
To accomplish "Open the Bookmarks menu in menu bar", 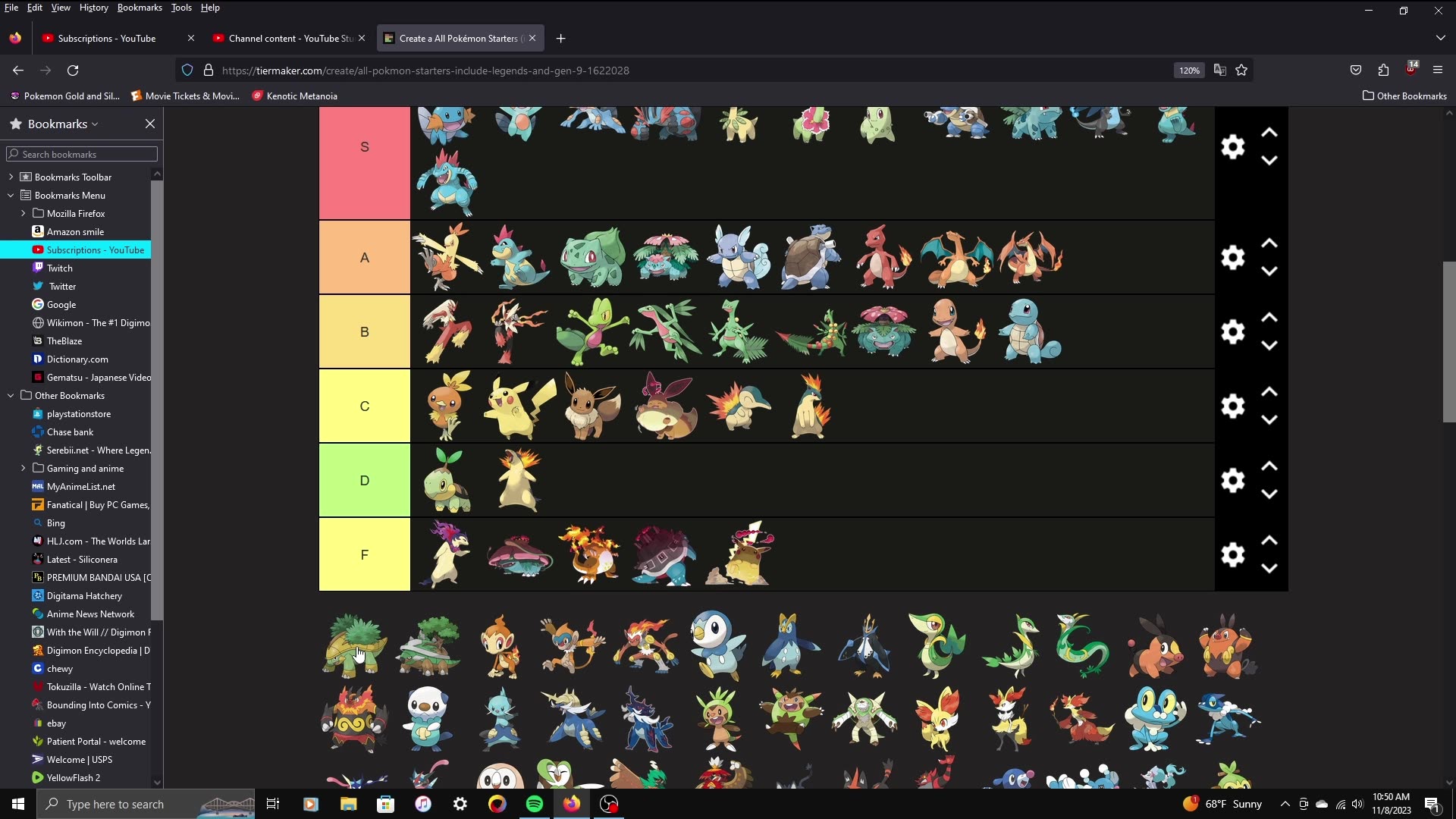I will 139,8.
